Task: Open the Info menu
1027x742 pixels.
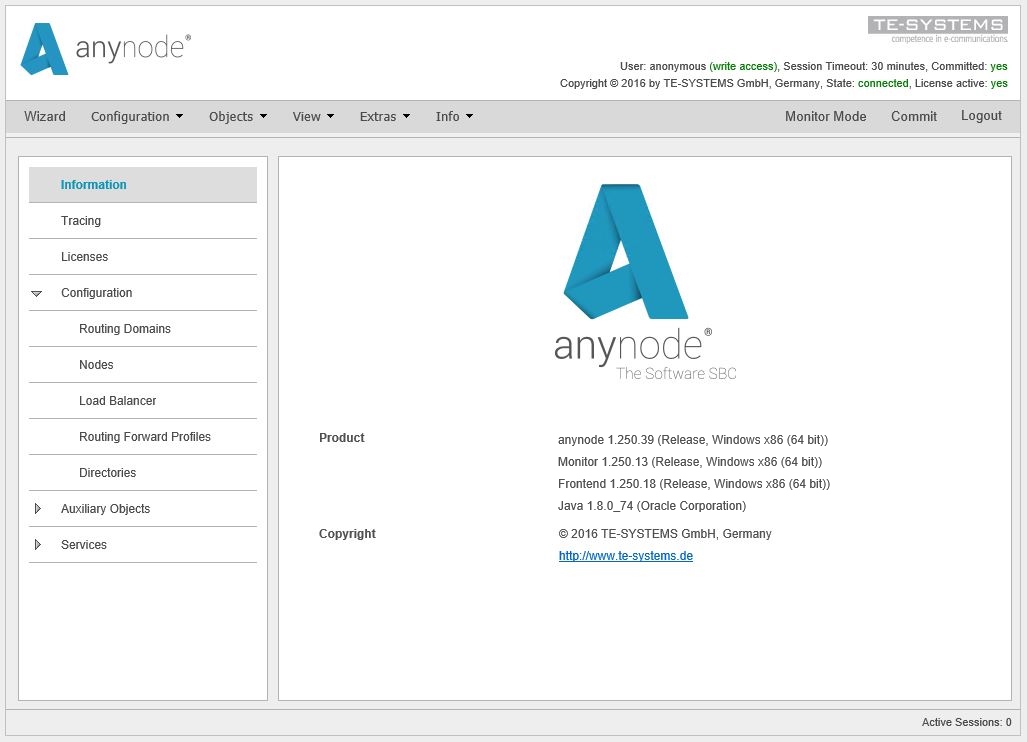Action: (x=454, y=117)
